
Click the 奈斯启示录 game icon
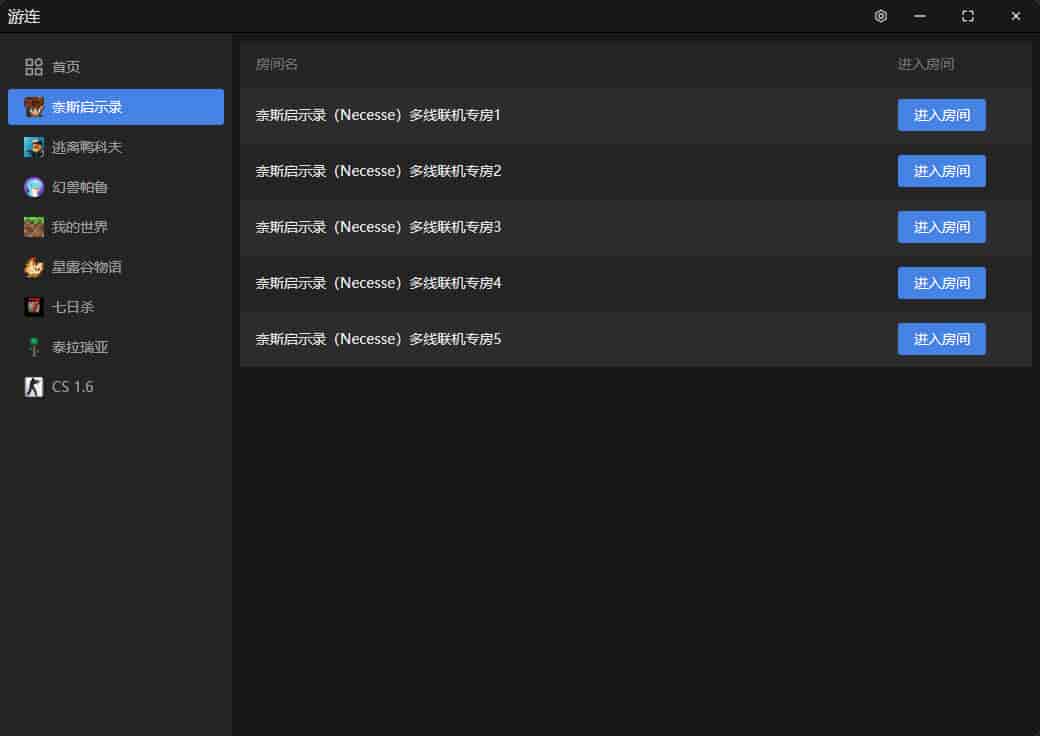pyautogui.click(x=34, y=107)
